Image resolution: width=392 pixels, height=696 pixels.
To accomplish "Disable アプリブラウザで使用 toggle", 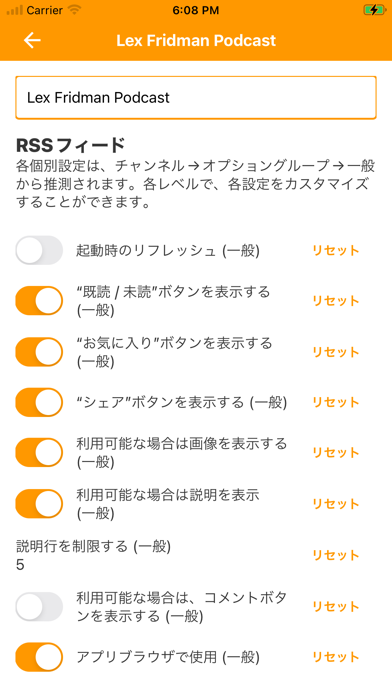I will click(x=40, y=657).
